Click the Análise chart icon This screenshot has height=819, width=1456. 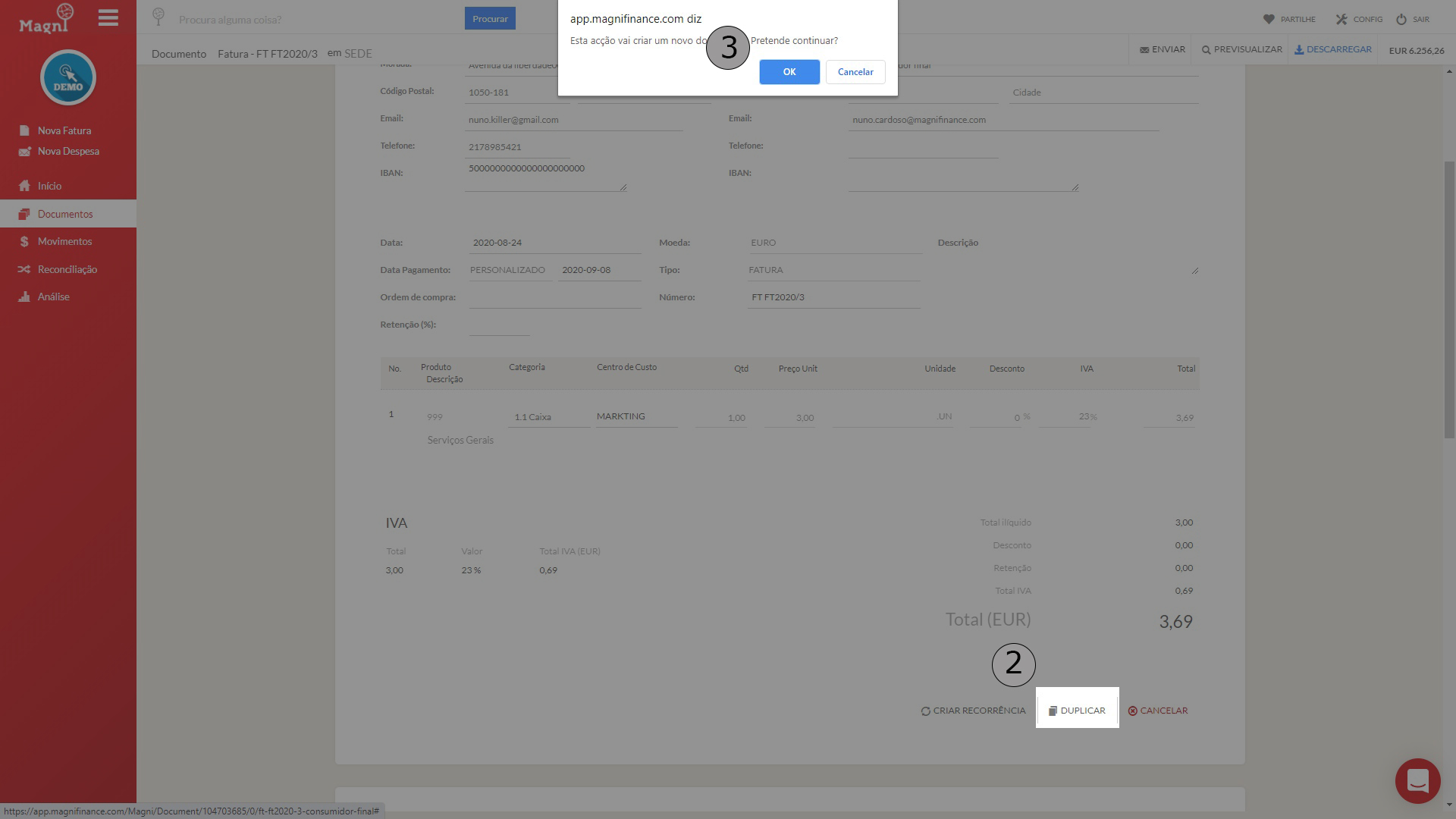tap(24, 297)
